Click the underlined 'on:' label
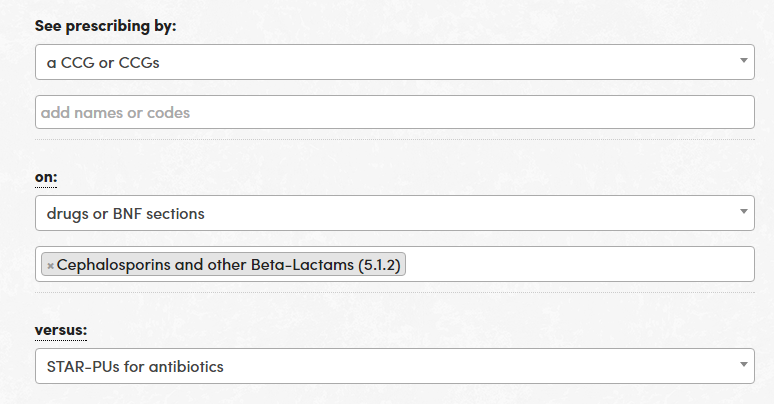This screenshot has height=404, width=774. (x=46, y=177)
